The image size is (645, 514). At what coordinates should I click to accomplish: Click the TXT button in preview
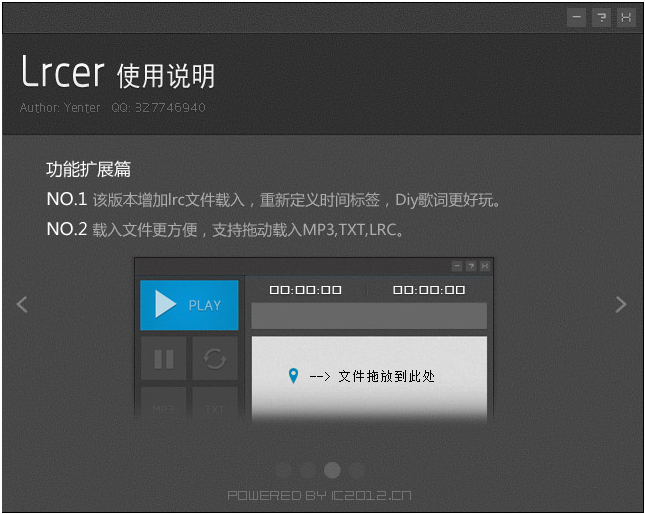pos(215,405)
